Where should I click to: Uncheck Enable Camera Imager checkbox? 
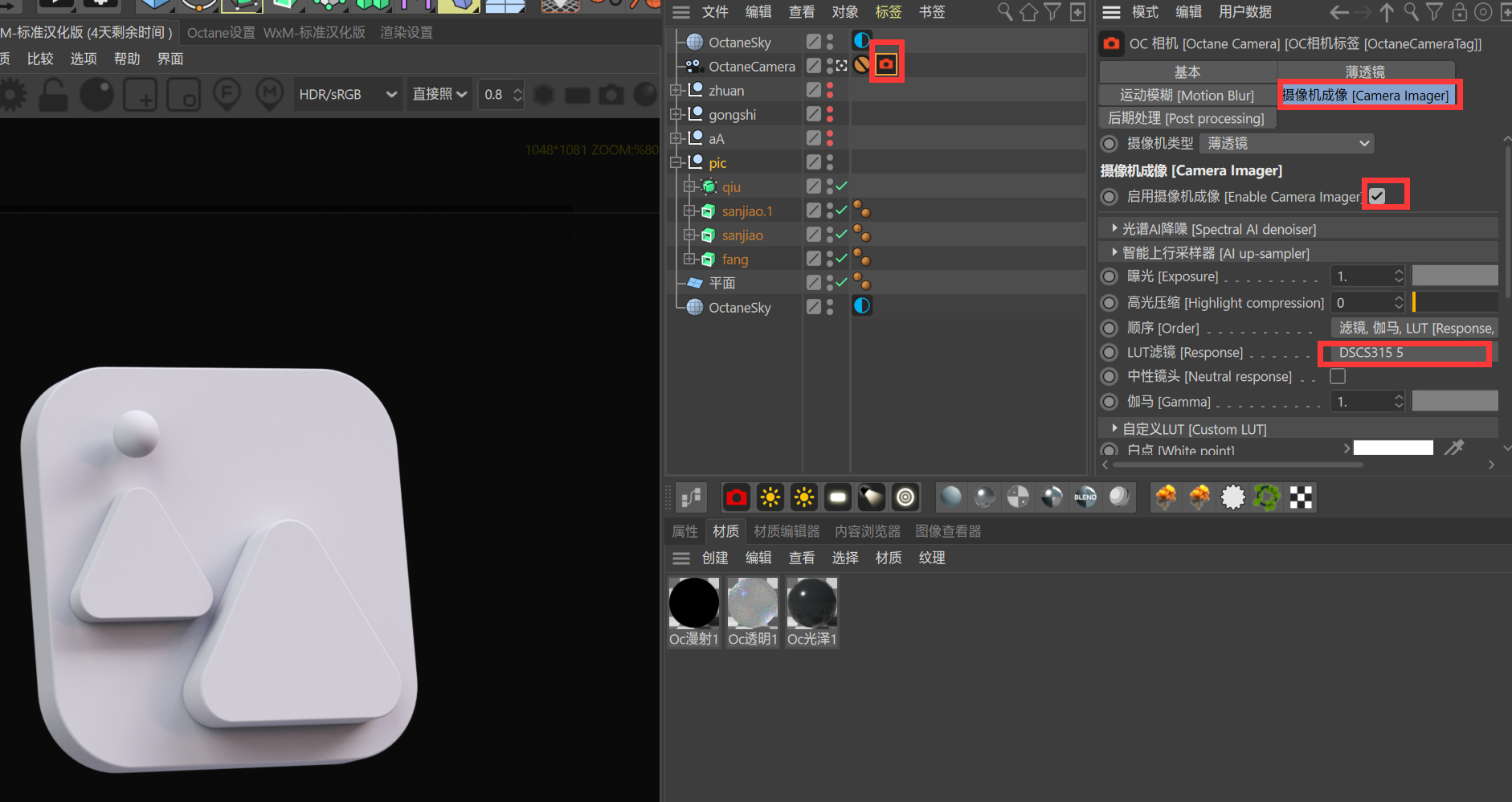1377,196
